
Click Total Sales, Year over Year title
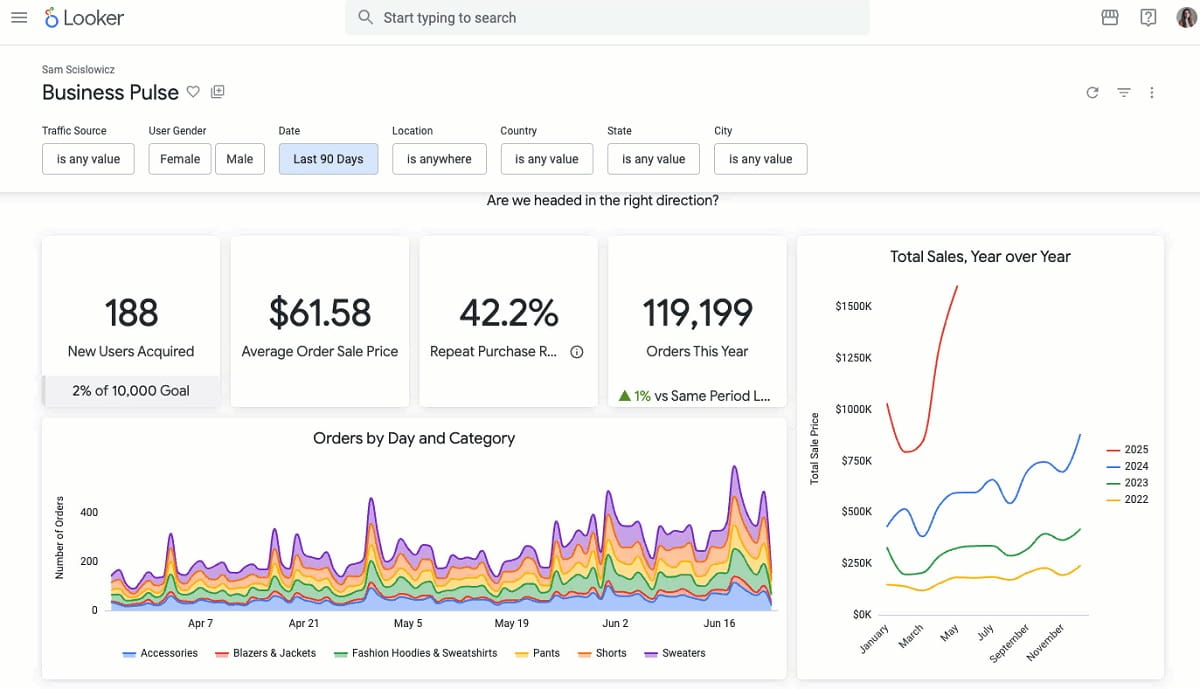pos(980,256)
